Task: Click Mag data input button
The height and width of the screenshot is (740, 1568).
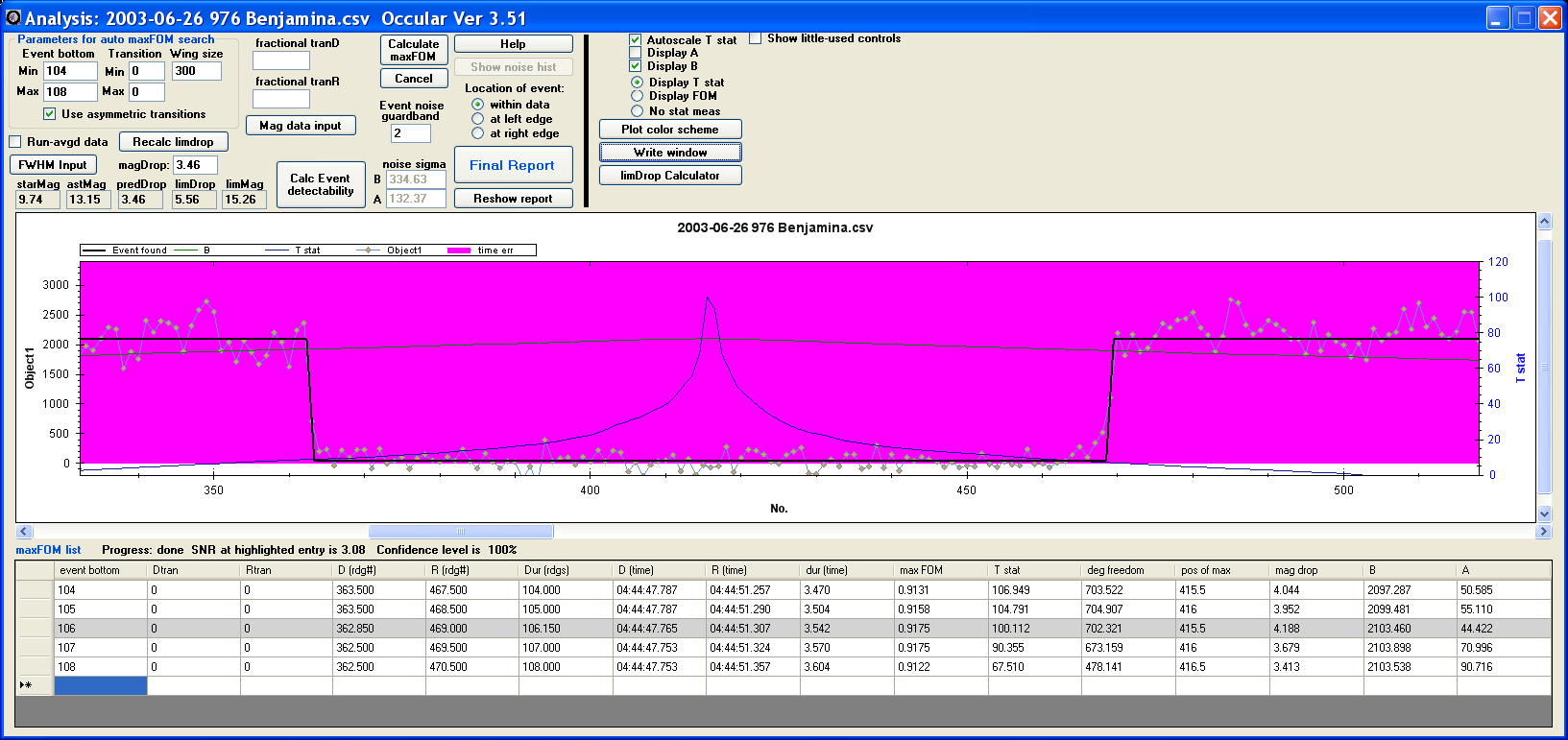Action: tap(301, 126)
